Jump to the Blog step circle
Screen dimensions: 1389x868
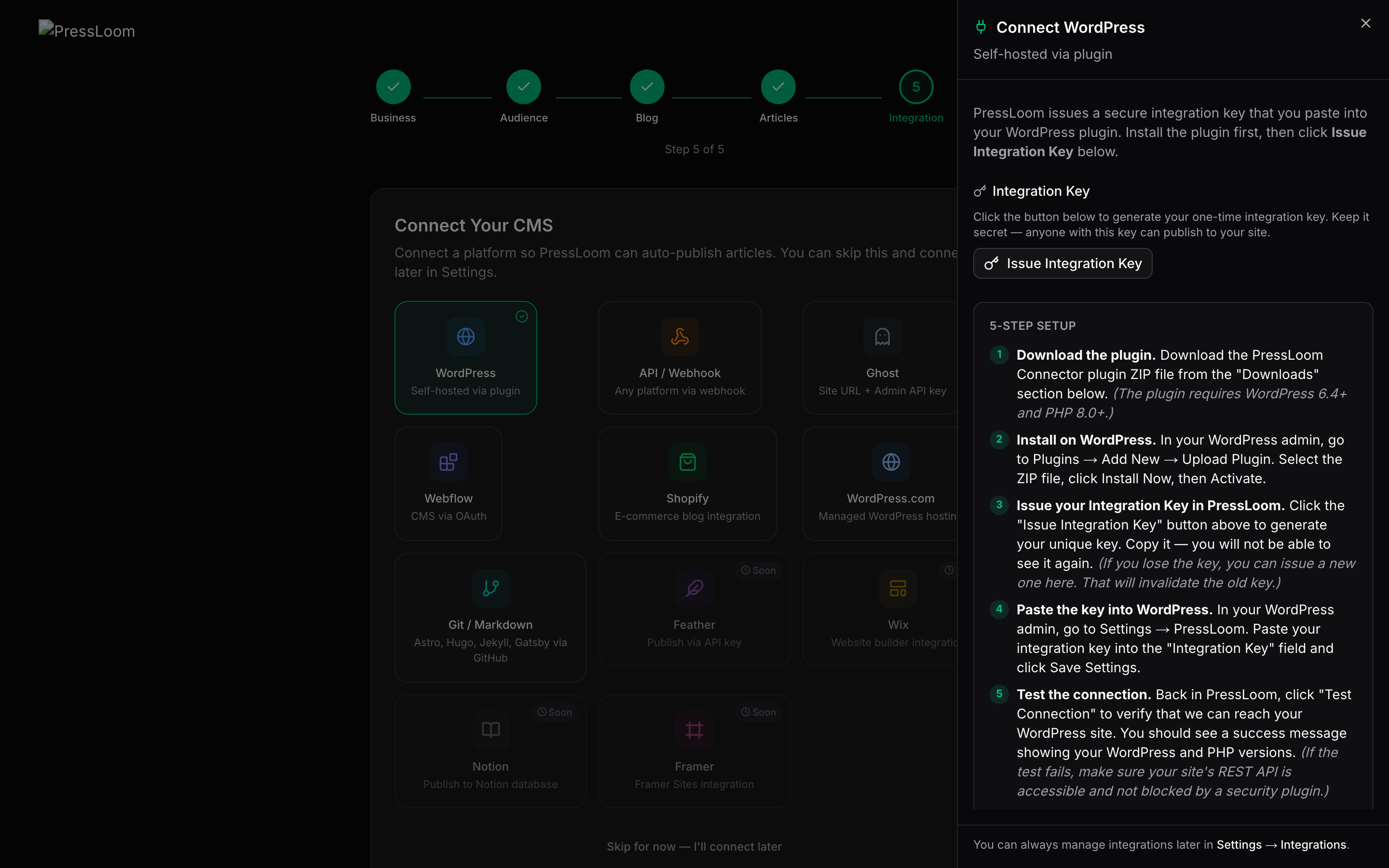(x=647, y=87)
